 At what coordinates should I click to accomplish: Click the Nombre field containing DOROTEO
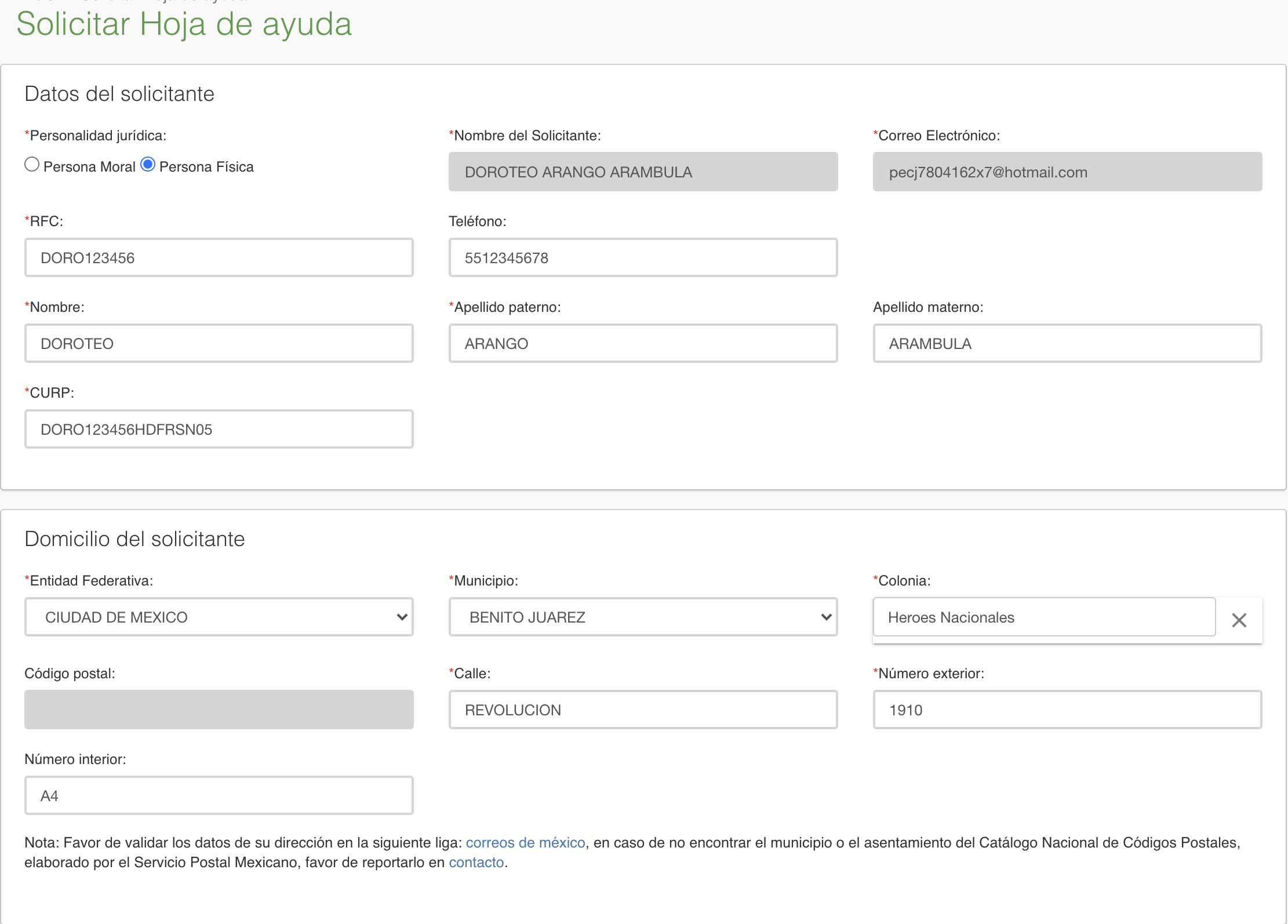coord(219,343)
